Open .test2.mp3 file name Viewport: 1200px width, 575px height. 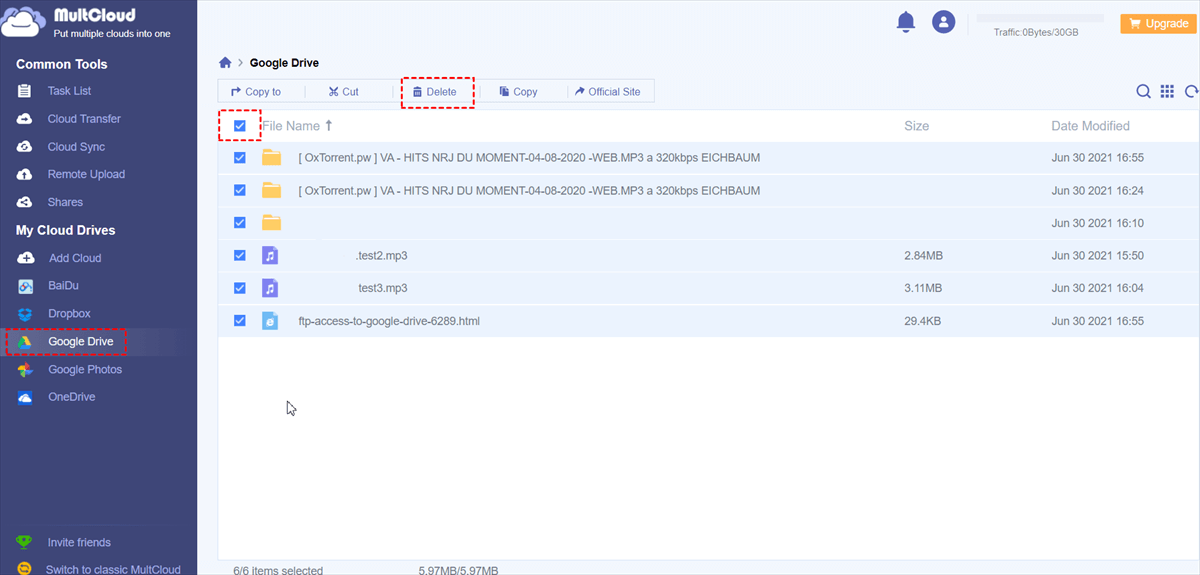[381, 256]
